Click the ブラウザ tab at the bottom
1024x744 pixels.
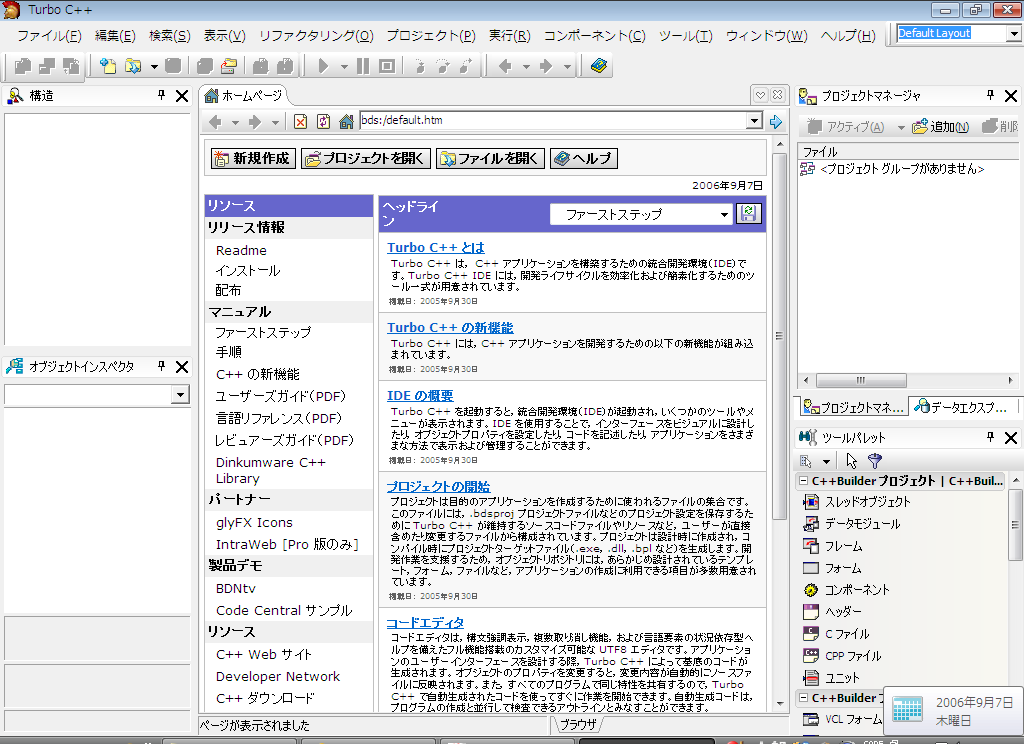[x=579, y=724]
